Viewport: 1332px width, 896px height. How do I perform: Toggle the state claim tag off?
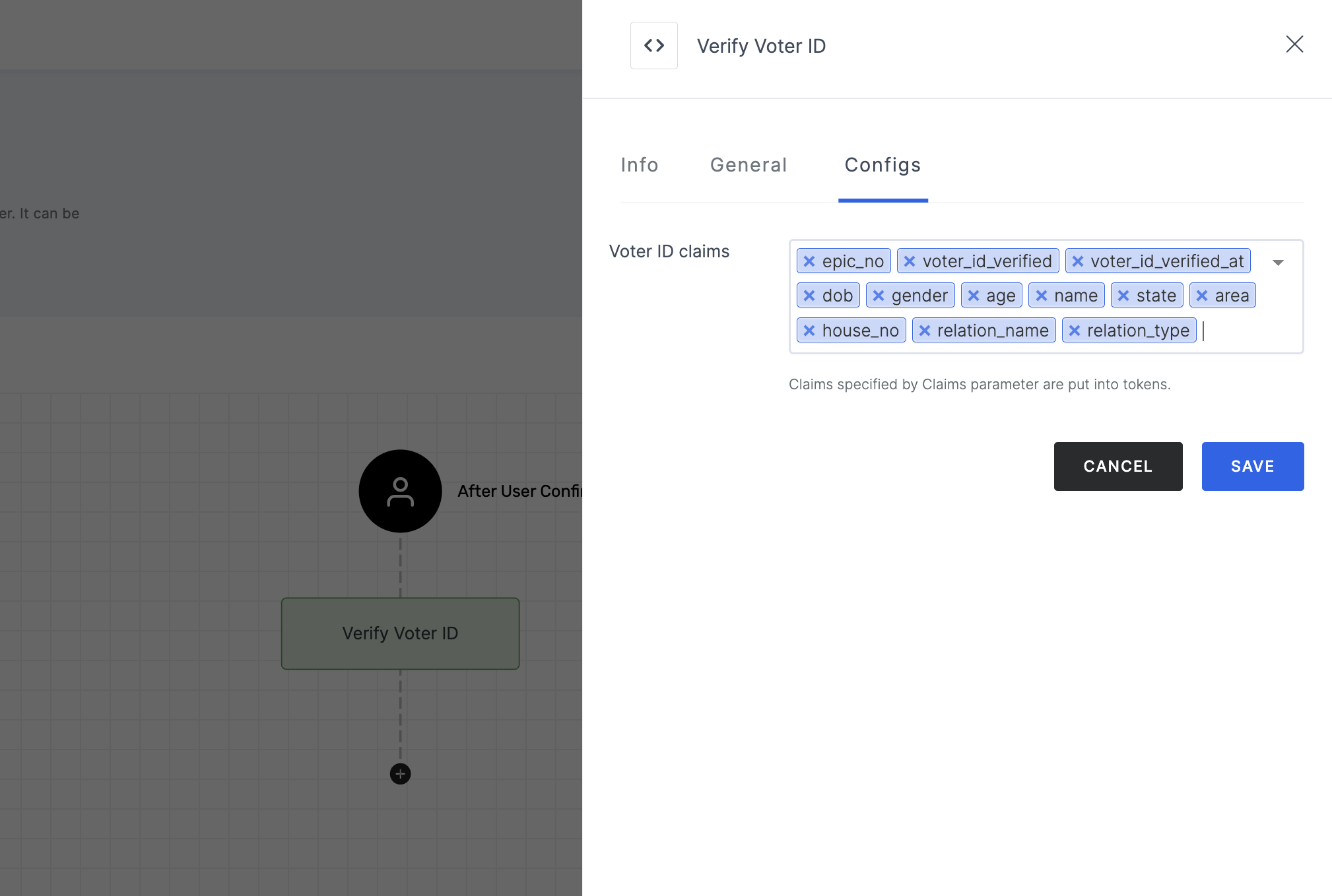pos(1123,296)
